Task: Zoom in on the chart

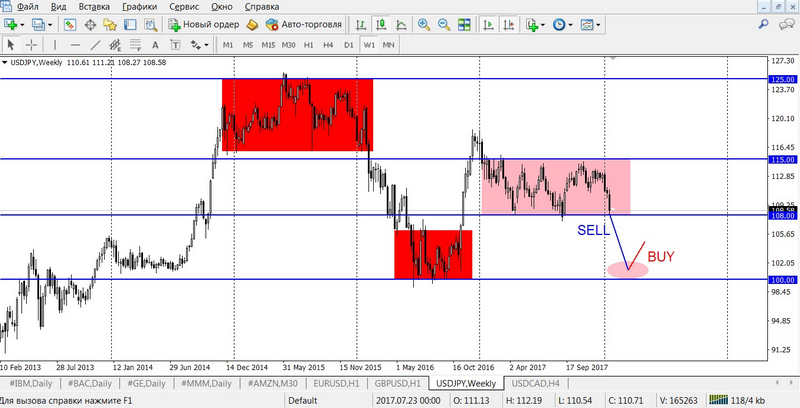Action: click(x=424, y=24)
